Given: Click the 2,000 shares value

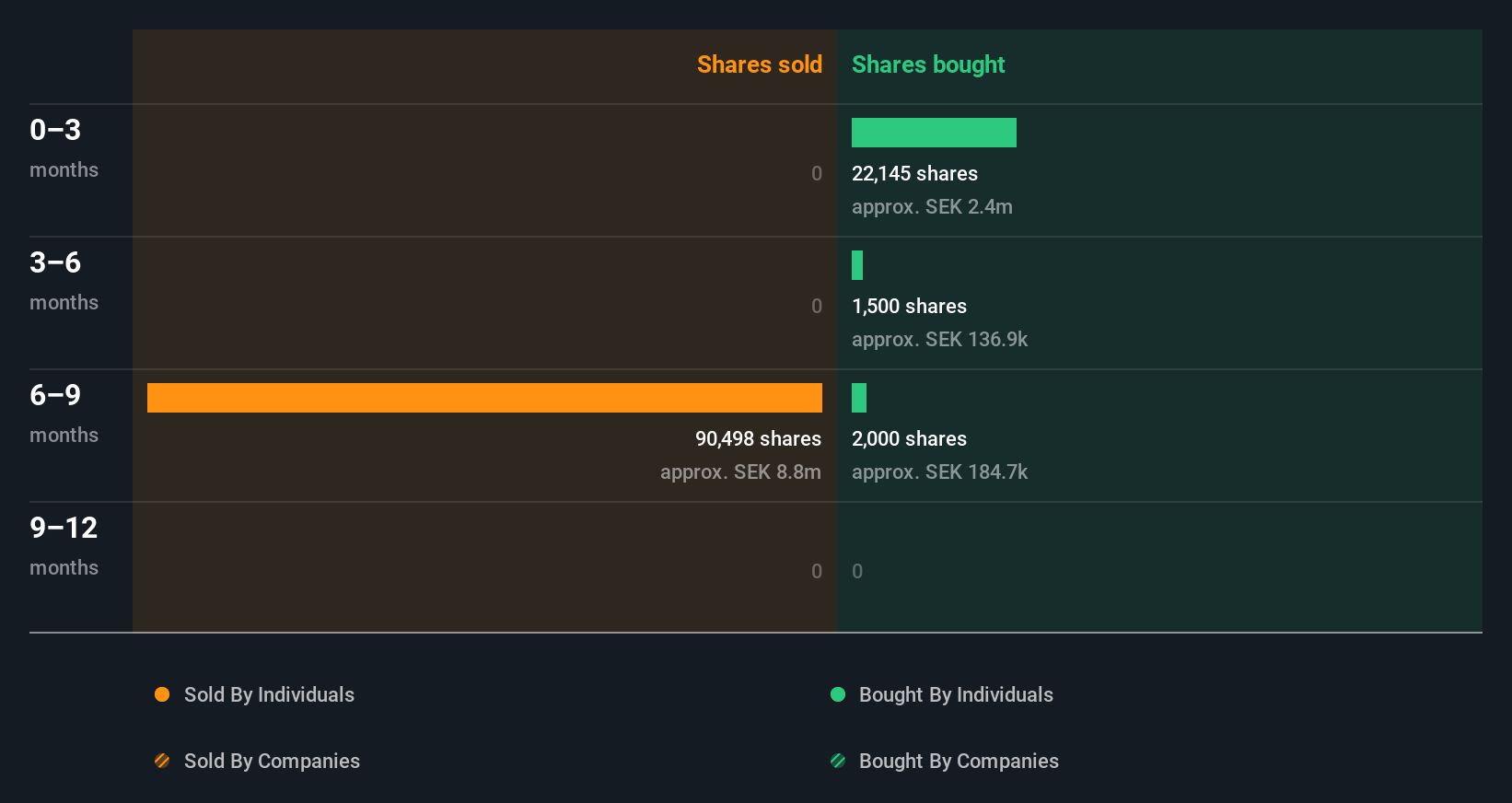Looking at the screenshot, I should coord(909,438).
